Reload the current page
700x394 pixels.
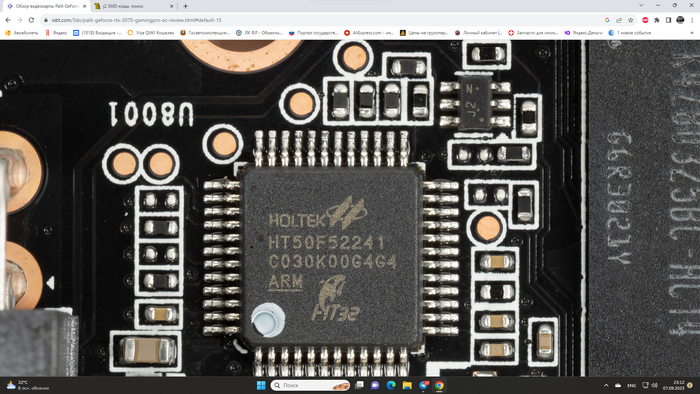point(31,20)
